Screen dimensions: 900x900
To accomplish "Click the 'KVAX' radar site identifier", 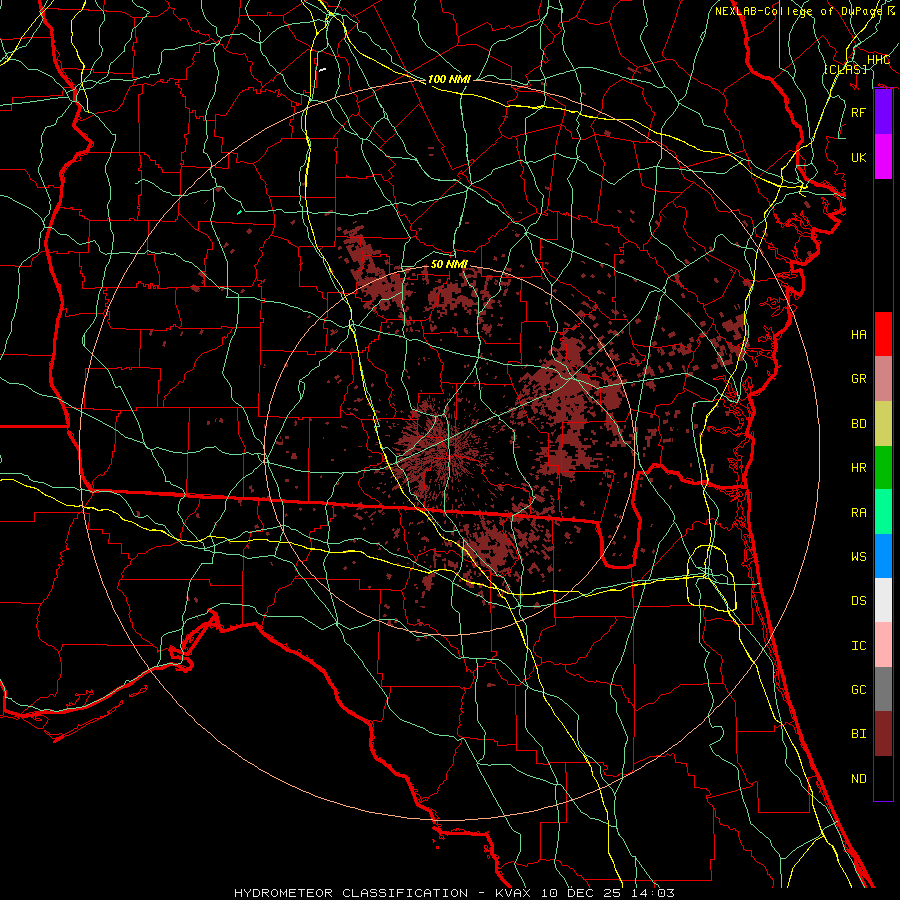I will click(513, 893).
